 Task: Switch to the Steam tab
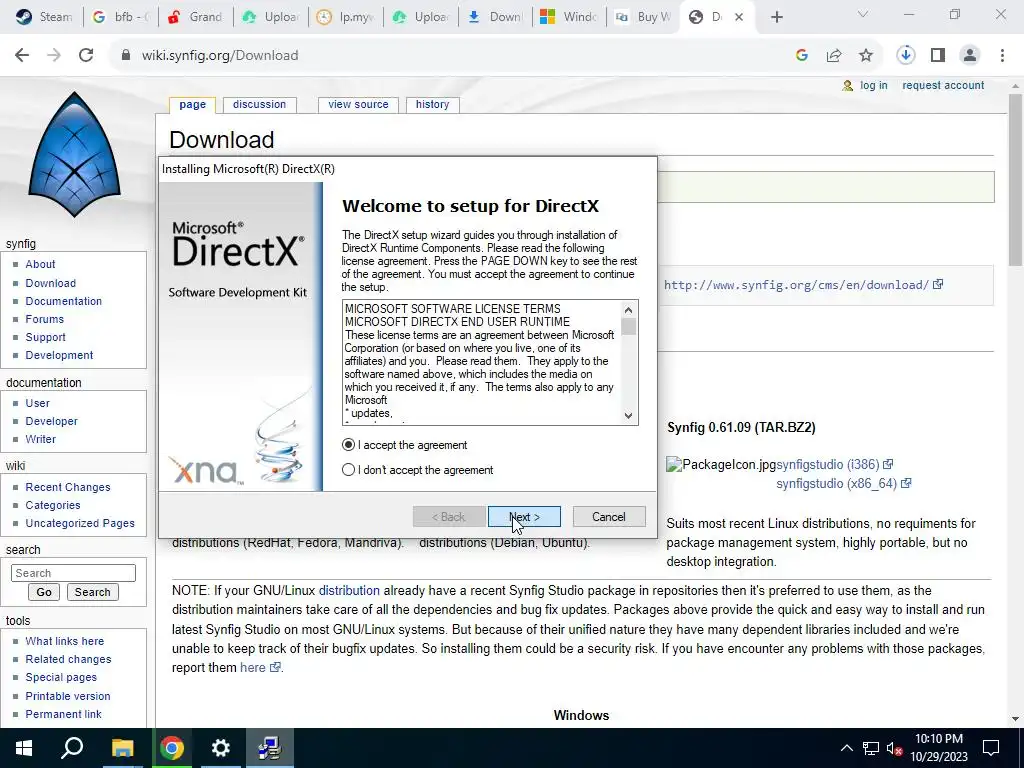point(43,17)
